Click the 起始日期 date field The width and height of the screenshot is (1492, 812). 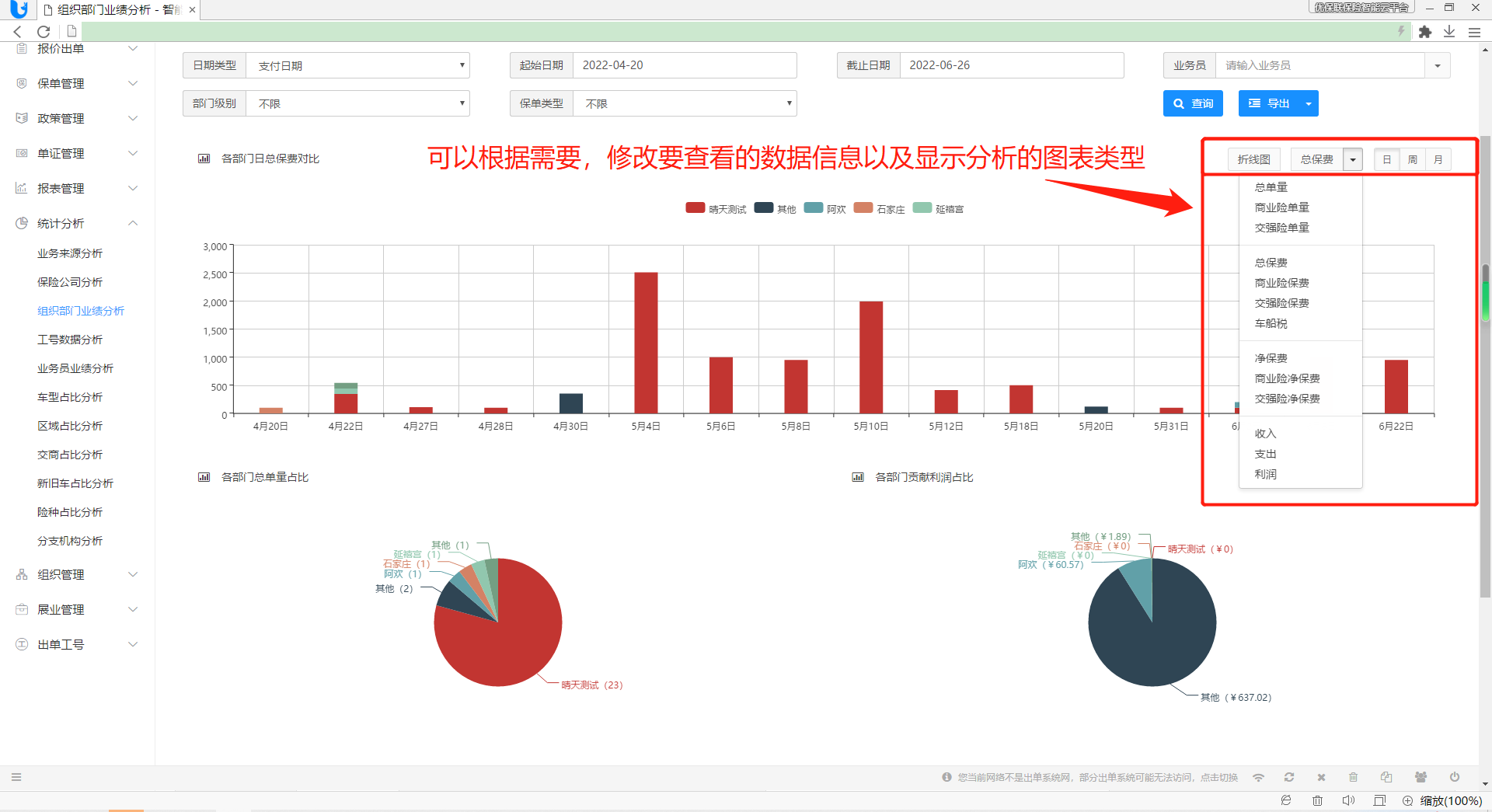pos(685,65)
